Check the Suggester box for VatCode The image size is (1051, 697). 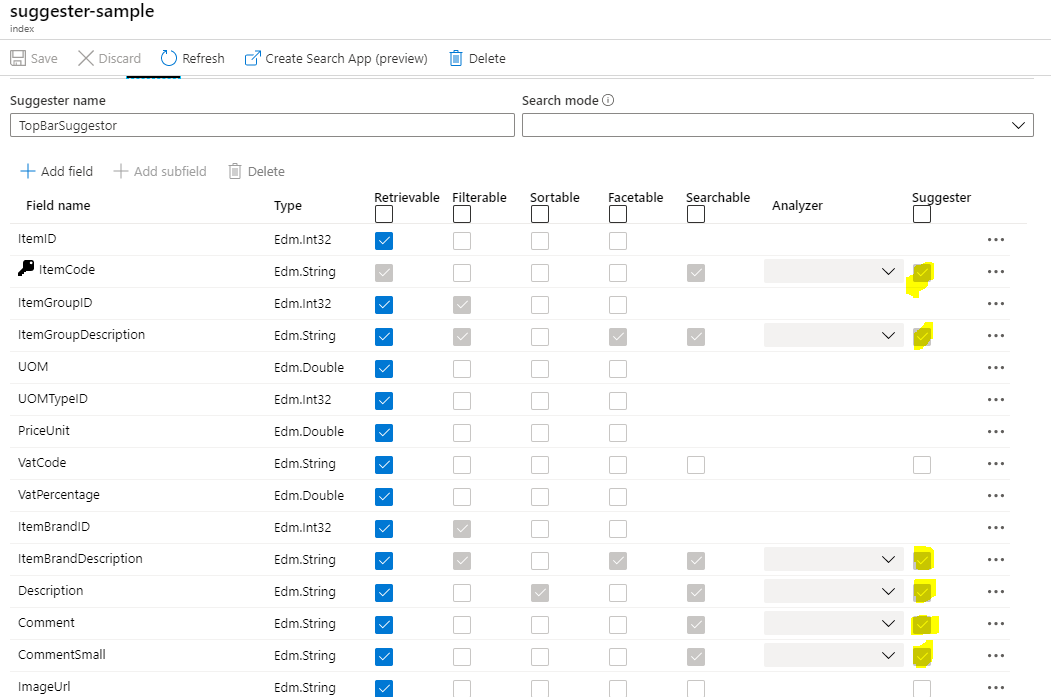(x=922, y=464)
